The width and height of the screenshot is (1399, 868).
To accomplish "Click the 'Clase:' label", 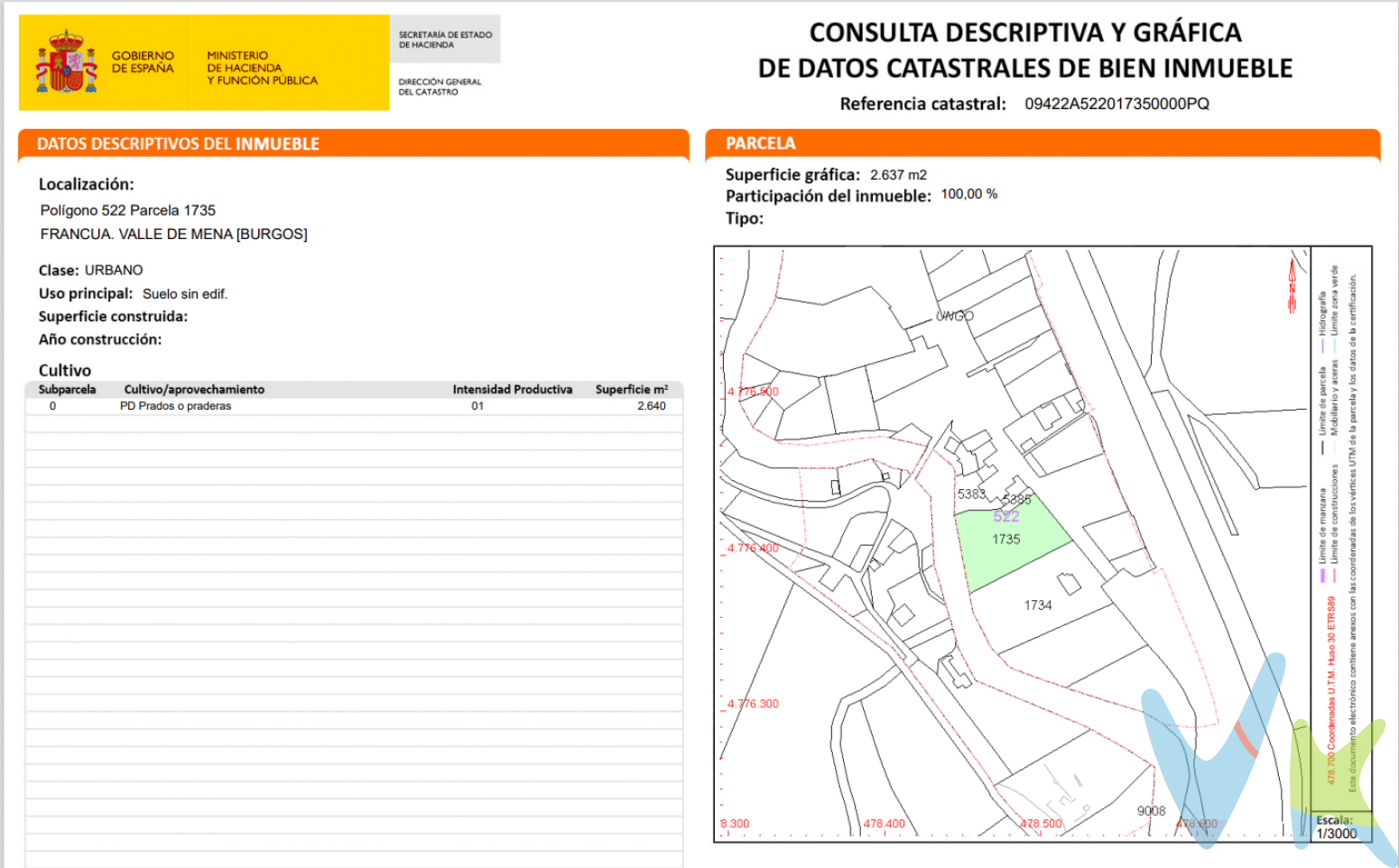I will coord(58,271).
